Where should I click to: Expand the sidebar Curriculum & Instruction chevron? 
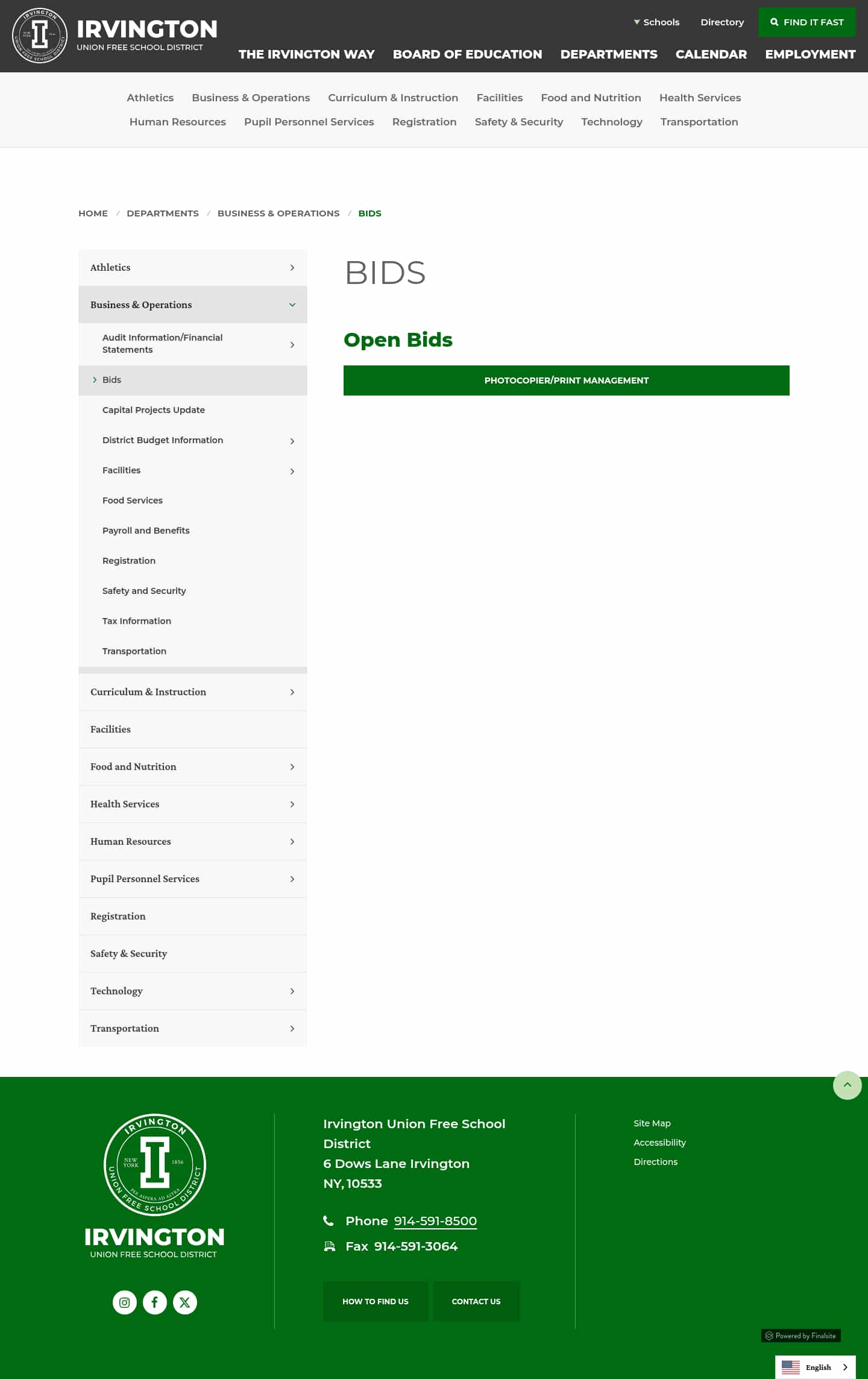pyautogui.click(x=292, y=692)
